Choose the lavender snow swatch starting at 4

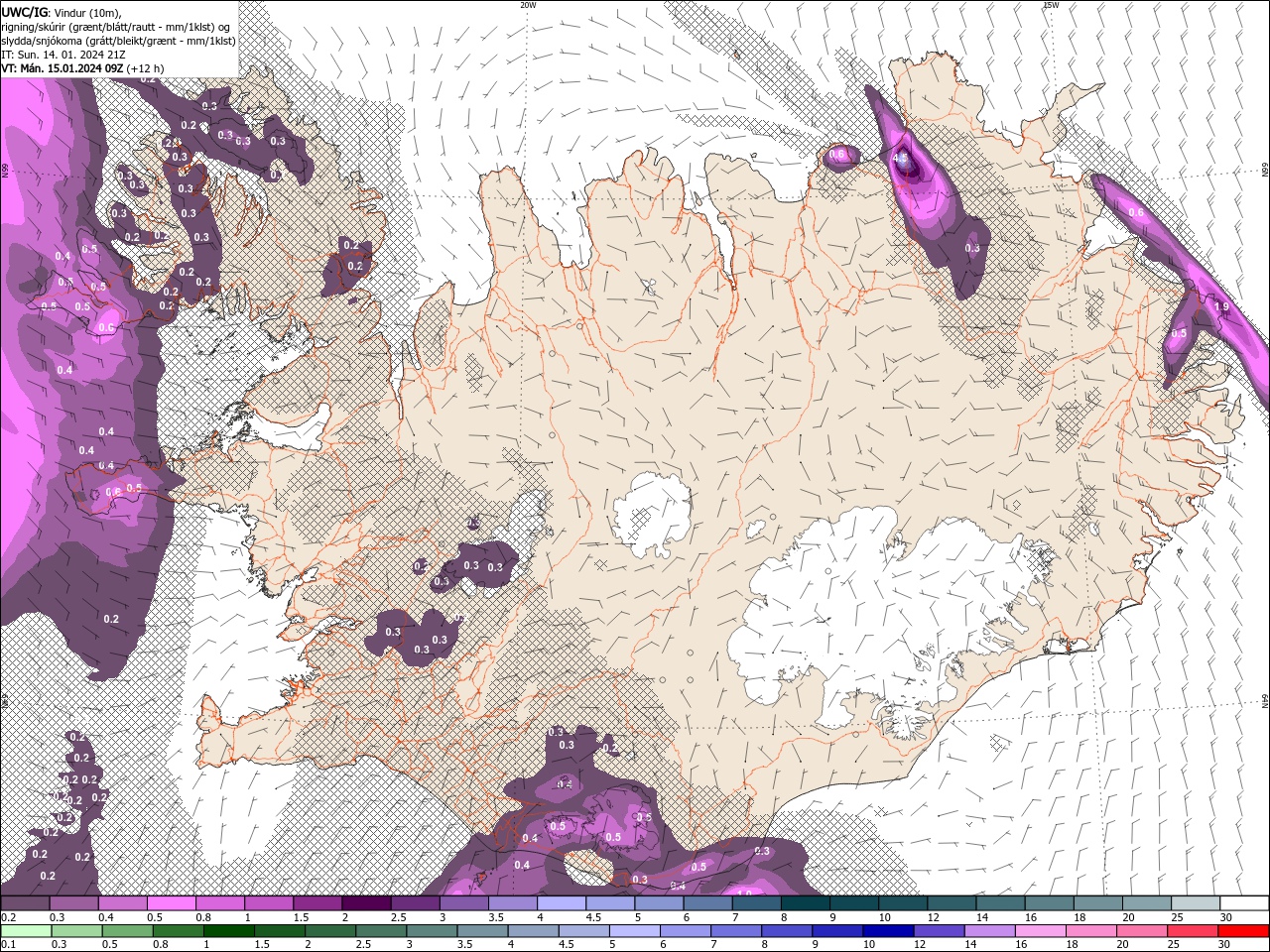tap(562, 903)
